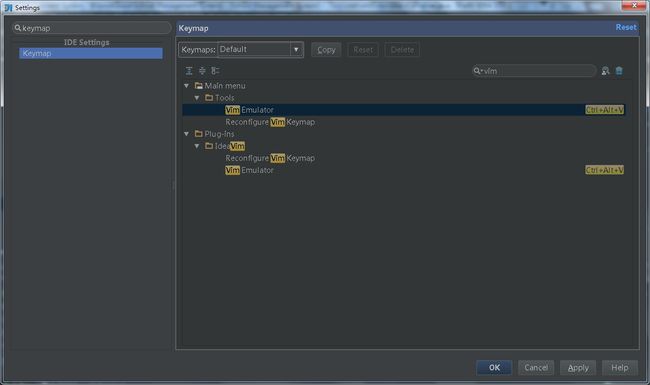The width and height of the screenshot is (650, 385).
Task: Click the Plug-ins label
Action: pyautogui.click(x=219, y=134)
